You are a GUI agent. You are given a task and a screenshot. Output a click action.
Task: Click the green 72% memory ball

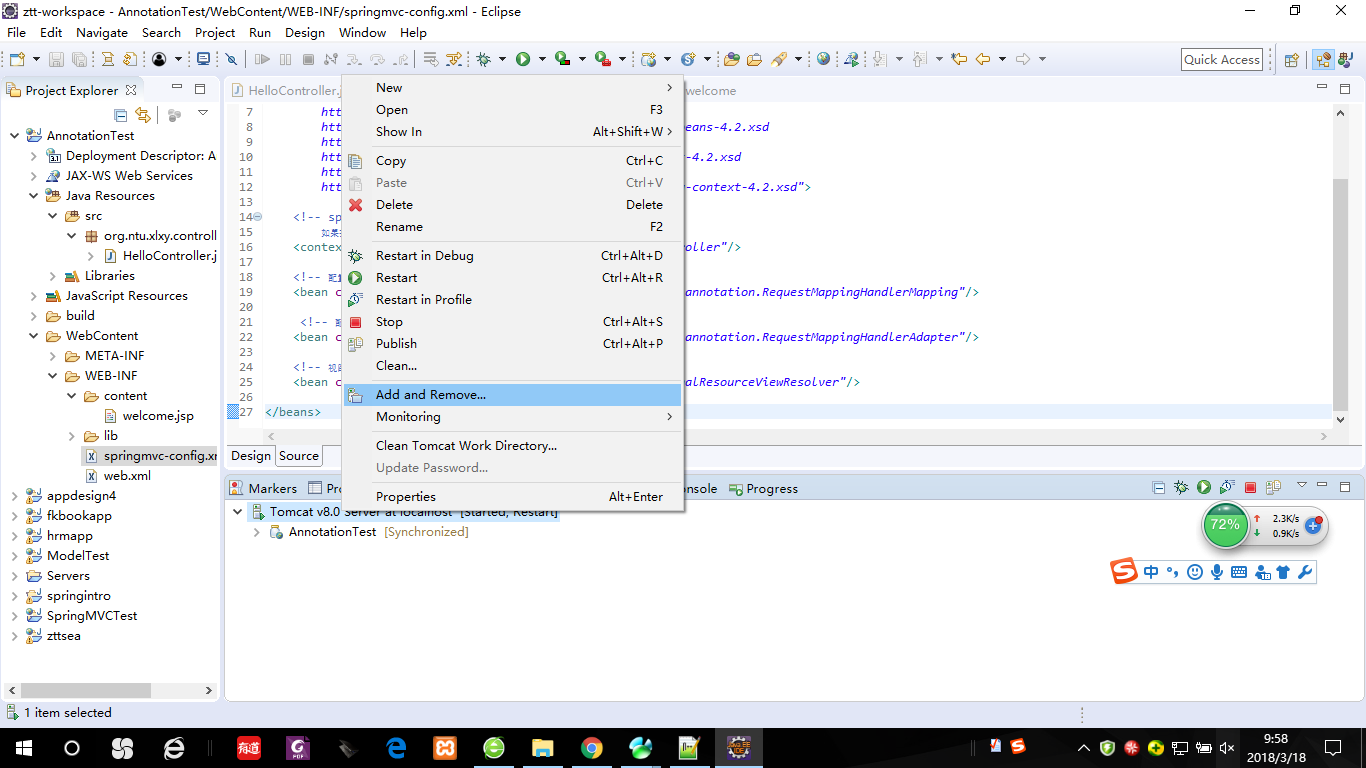tap(1225, 525)
